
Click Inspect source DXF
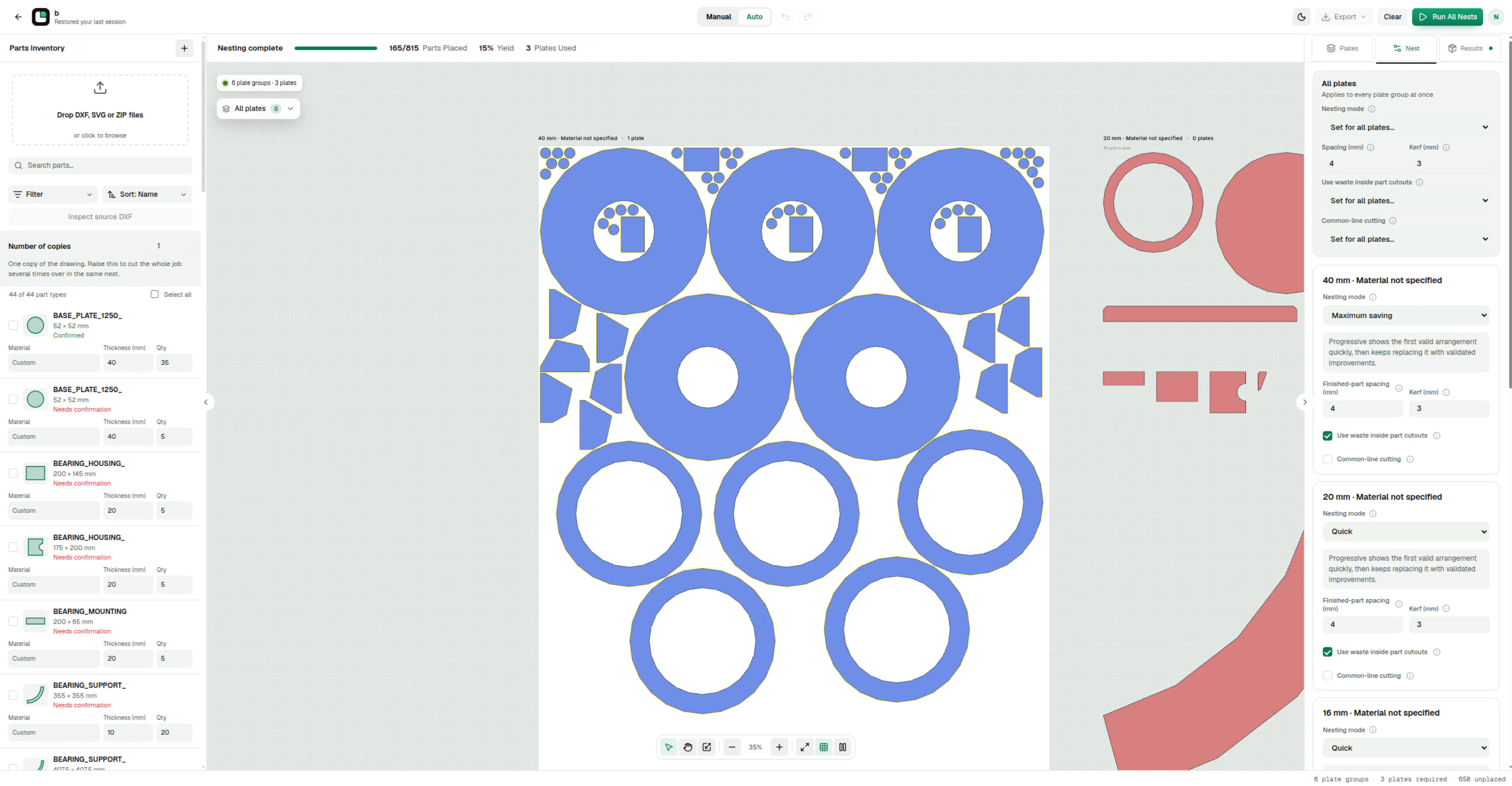pyautogui.click(x=100, y=217)
